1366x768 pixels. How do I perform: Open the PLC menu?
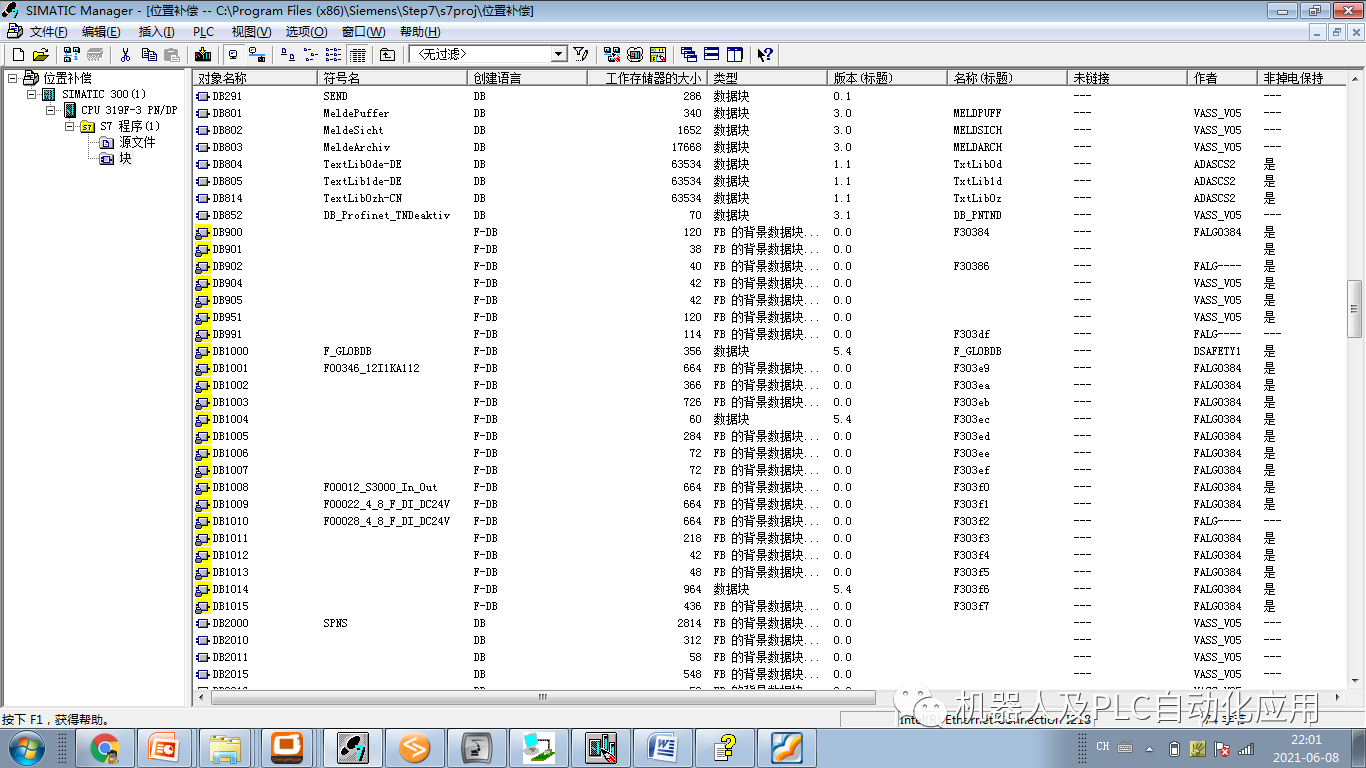(x=203, y=31)
